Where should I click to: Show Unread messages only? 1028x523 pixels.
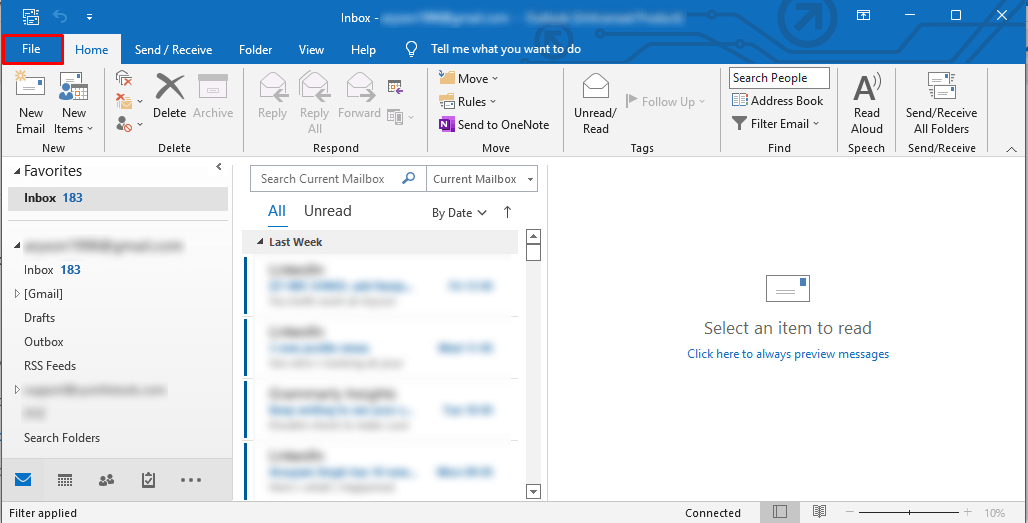328,211
